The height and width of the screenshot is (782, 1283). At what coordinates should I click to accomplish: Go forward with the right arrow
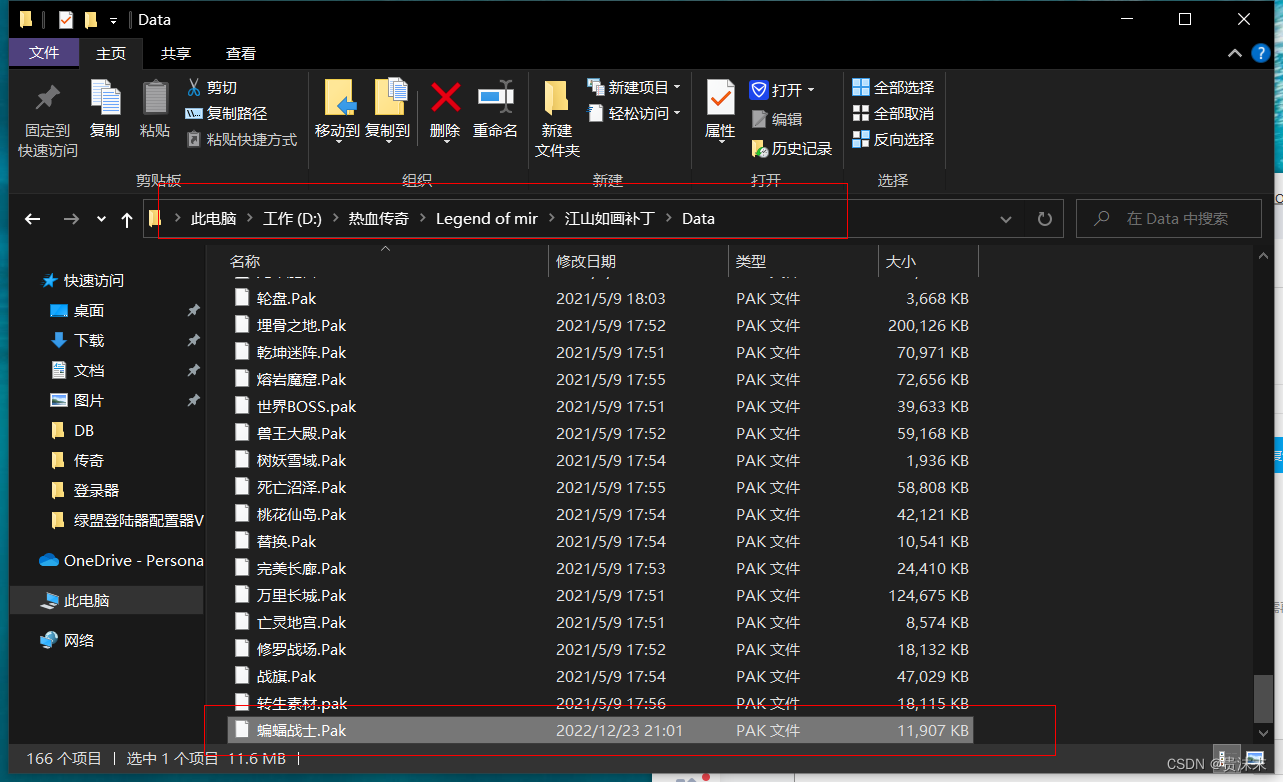(71, 219)
